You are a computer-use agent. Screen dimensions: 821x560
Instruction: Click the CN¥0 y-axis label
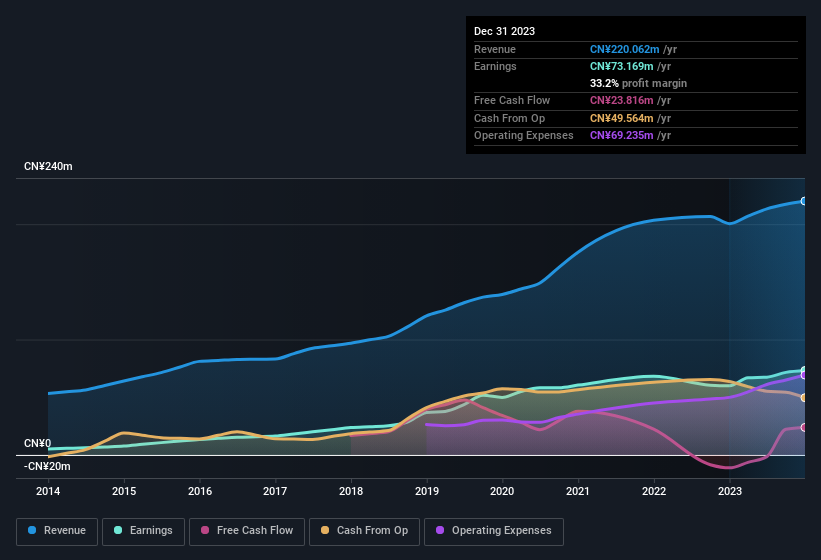click(38, 443)
